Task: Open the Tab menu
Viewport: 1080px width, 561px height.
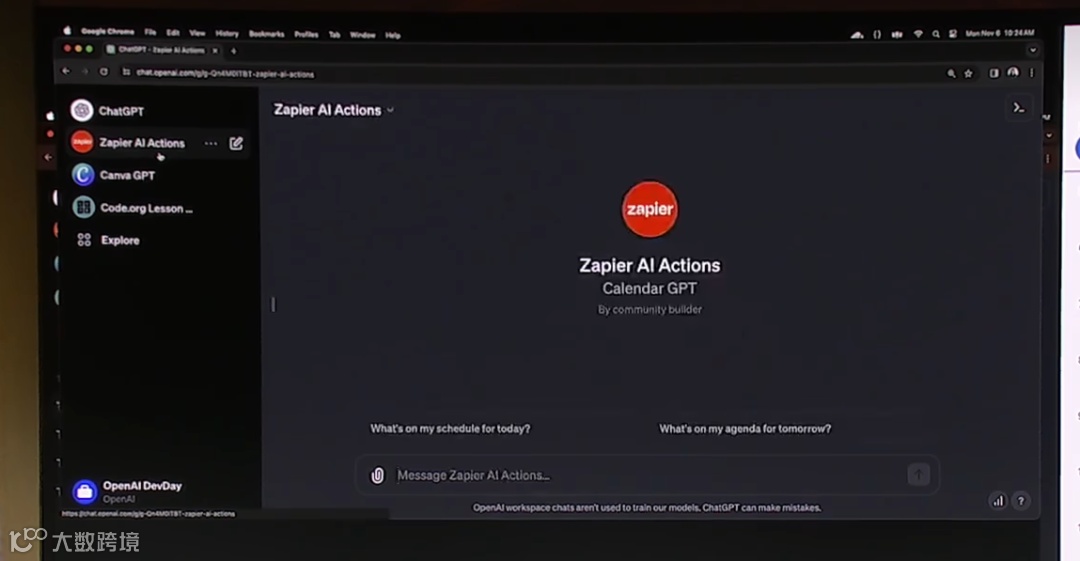Action: pos(334,34)
